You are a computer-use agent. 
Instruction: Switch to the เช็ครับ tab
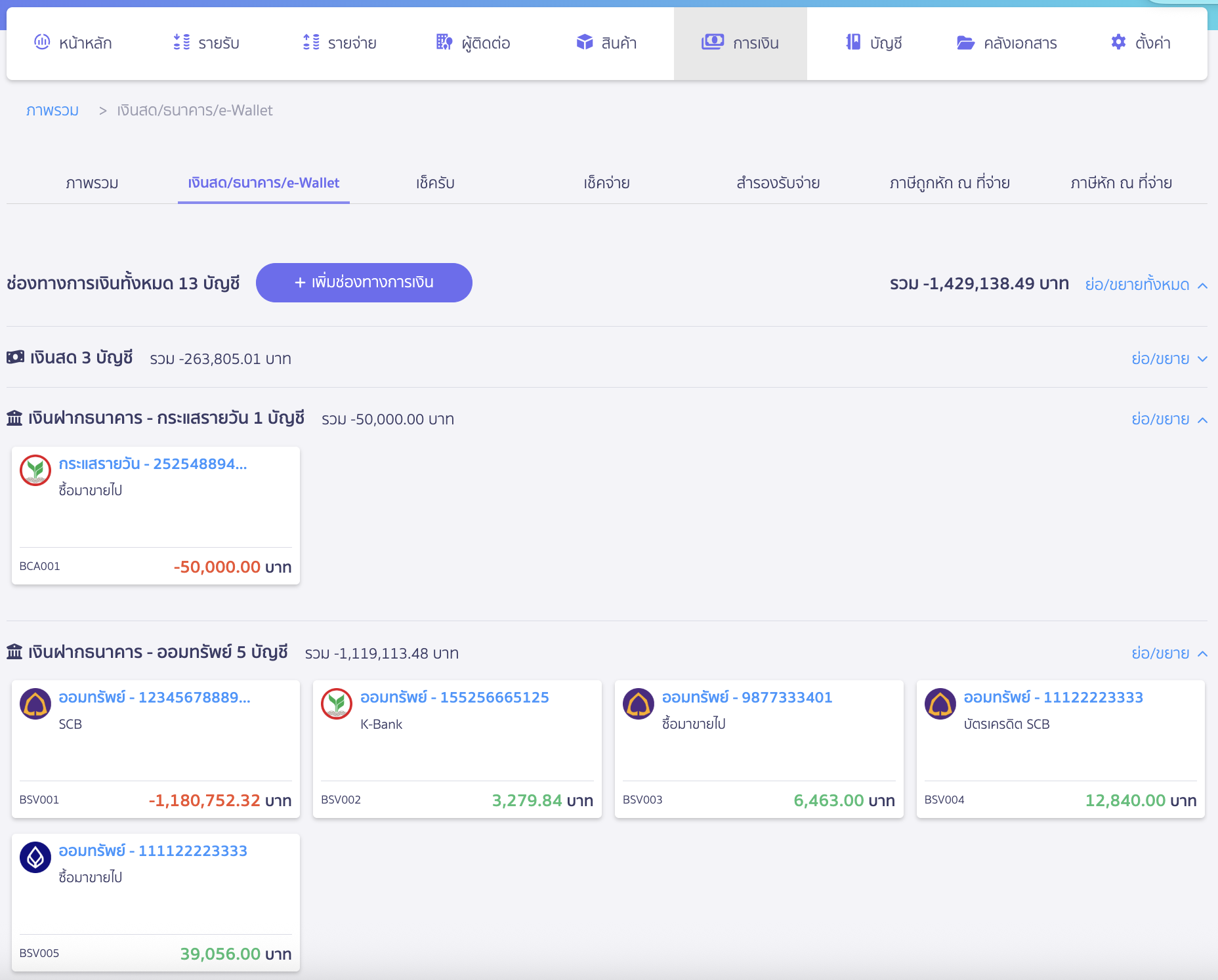pyautogui.click(x=435, y=183)
